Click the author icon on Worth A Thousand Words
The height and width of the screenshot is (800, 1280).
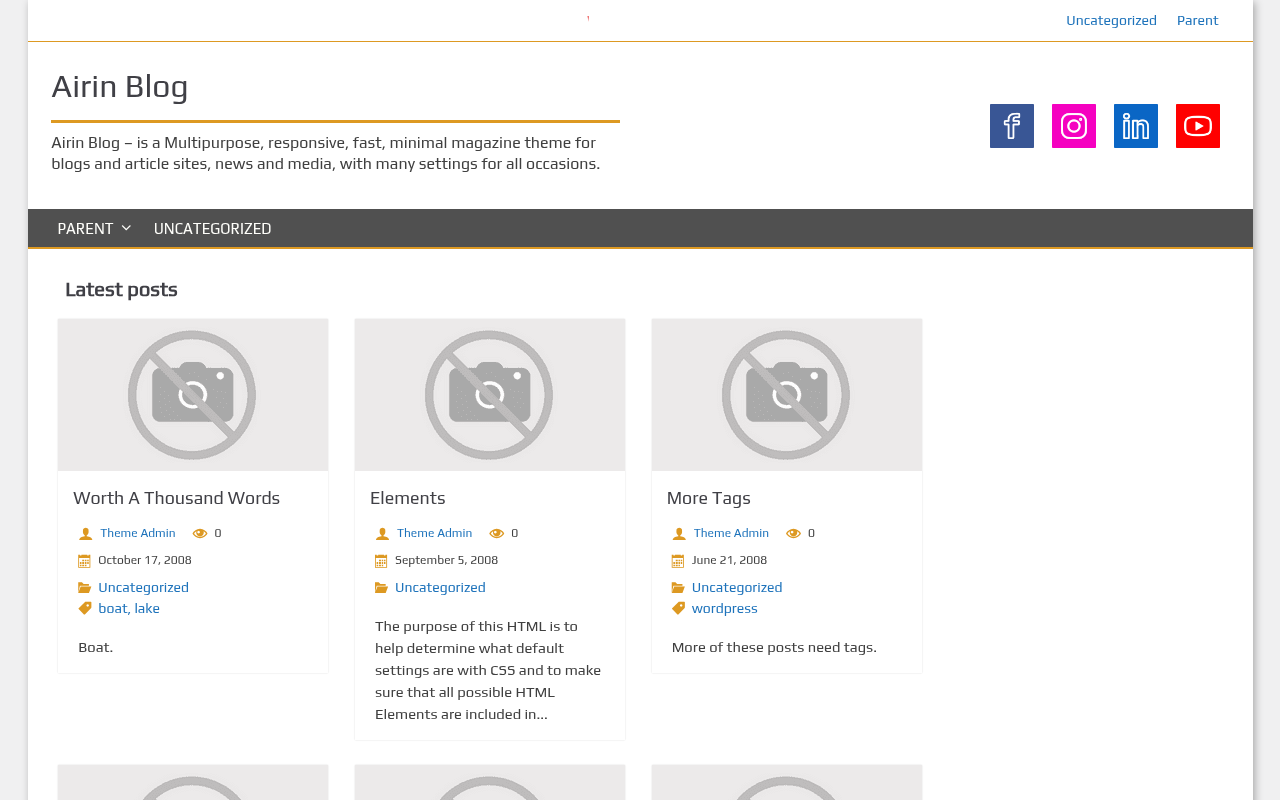click(85, 534)
